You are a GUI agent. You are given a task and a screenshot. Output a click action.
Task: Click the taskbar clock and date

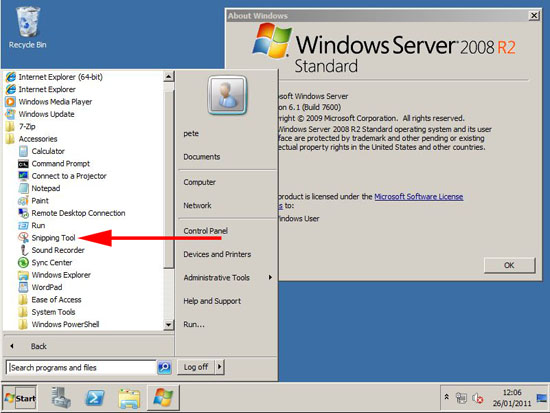point(512,398)
